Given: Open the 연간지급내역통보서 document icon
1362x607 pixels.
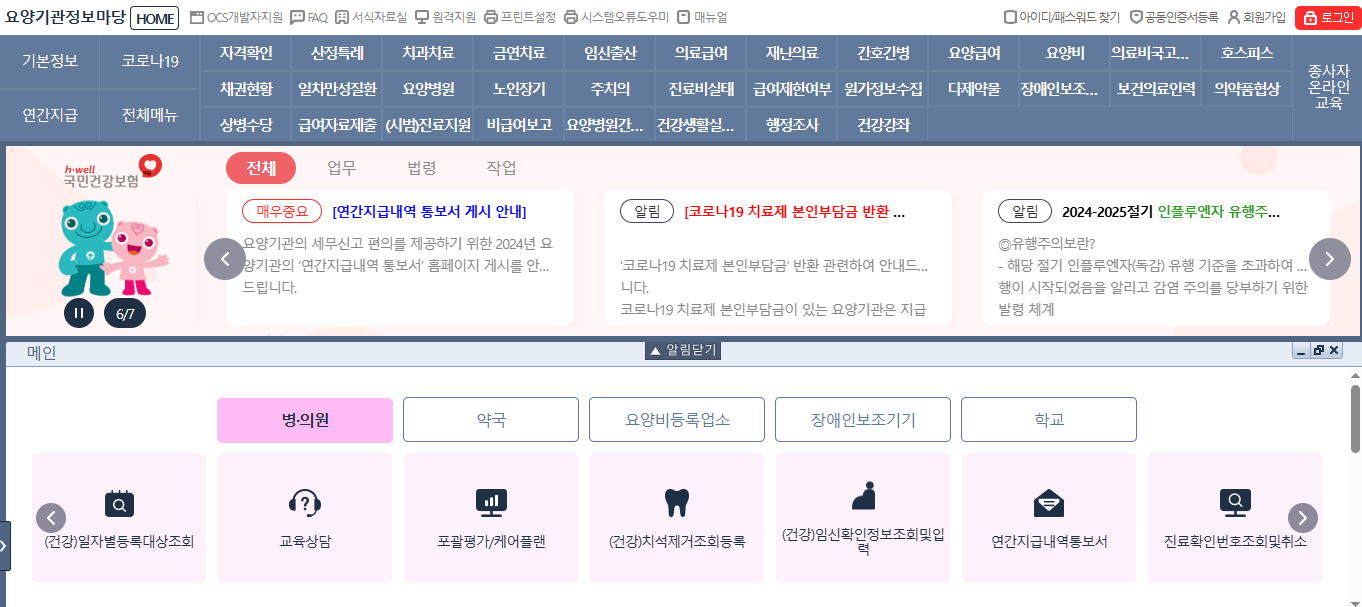Looking at the screenshot, I should (x=1048, y=505).
